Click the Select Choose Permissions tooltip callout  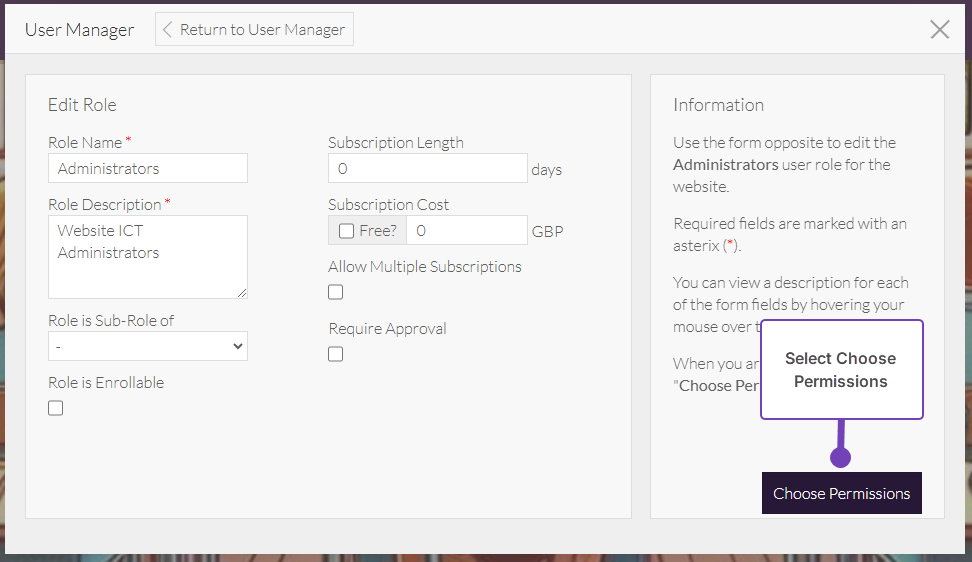[x=841, y=370]
